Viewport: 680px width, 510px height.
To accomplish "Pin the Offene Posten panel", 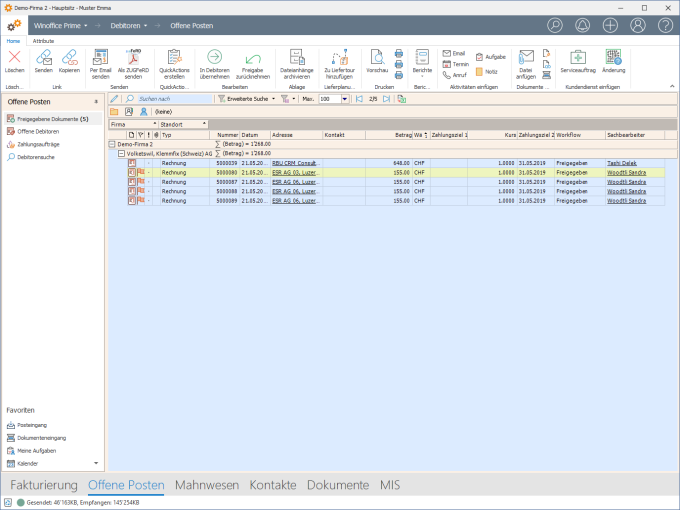I will coord(96,102).
